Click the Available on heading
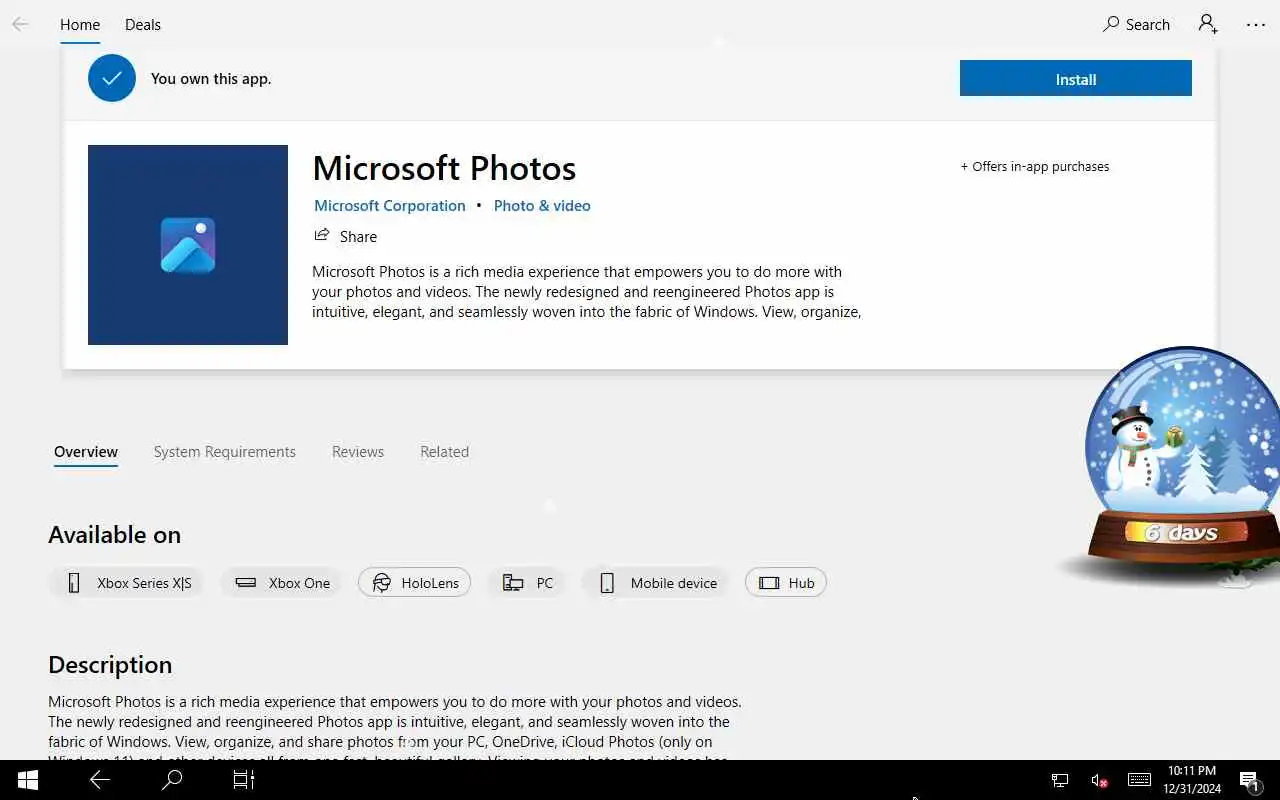Image resolution: width=1280 pixels, height=800 pixels. point(115,535)
